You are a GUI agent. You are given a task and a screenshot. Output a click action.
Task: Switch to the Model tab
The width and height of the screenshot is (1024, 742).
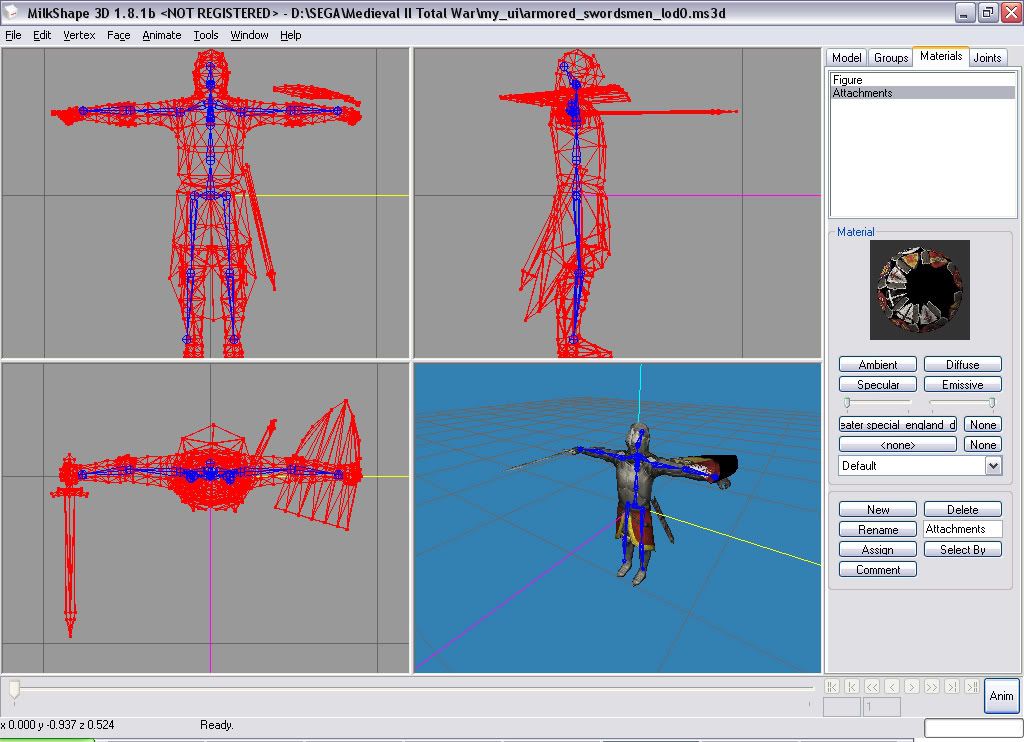[x=846, y=57]
